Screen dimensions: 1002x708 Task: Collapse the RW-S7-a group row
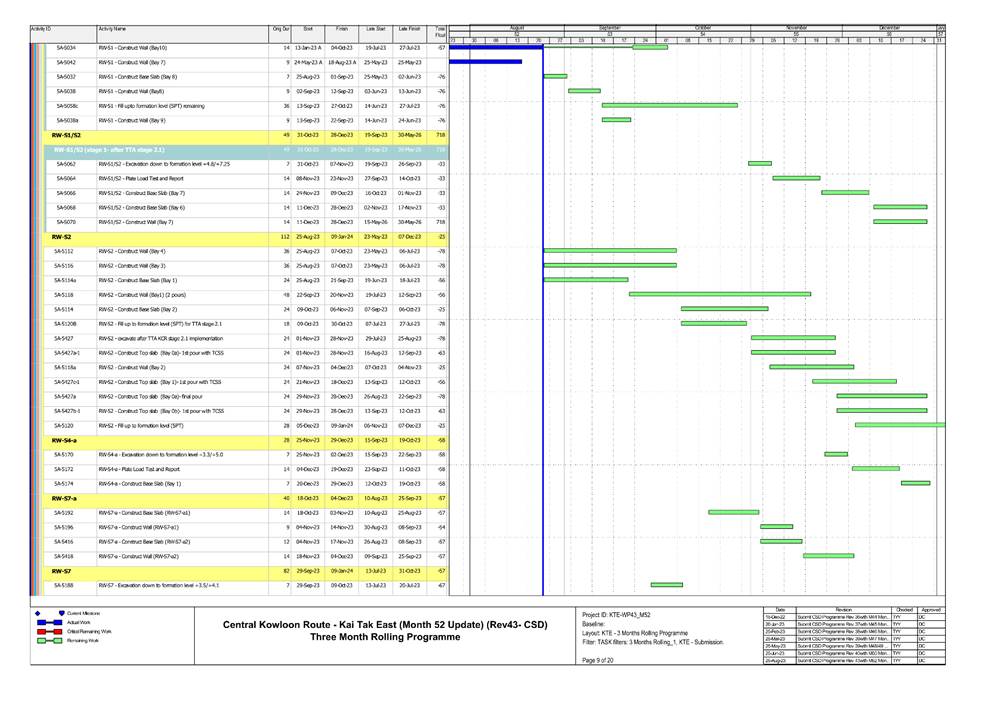tap(64, 497)
